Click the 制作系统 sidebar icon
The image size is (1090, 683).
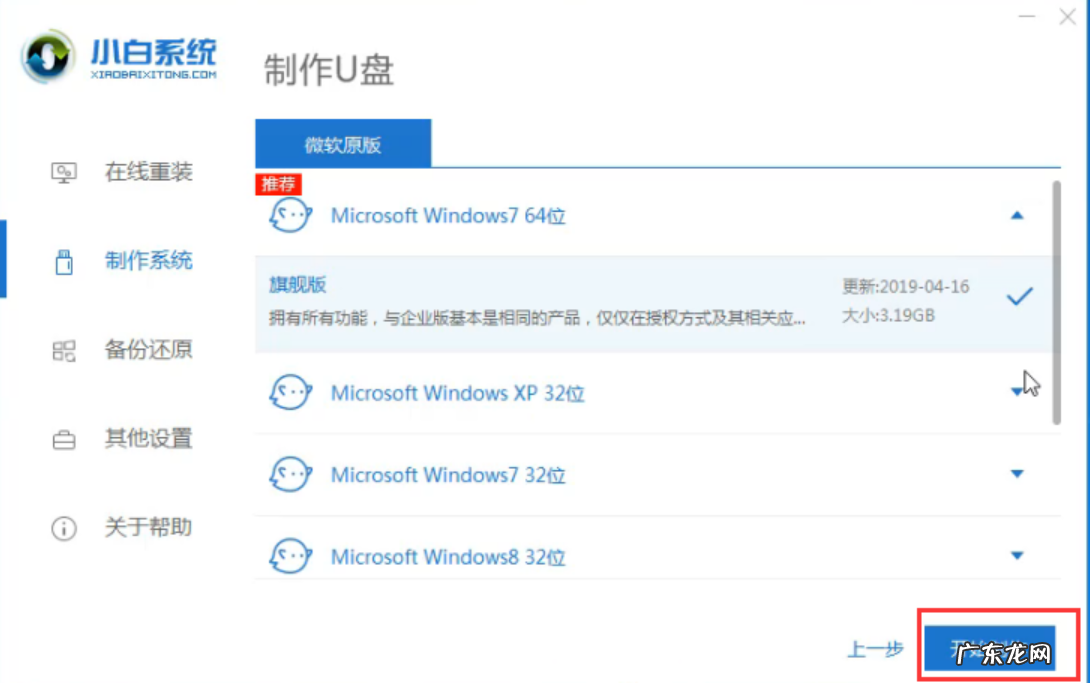[x=64, y=261]
